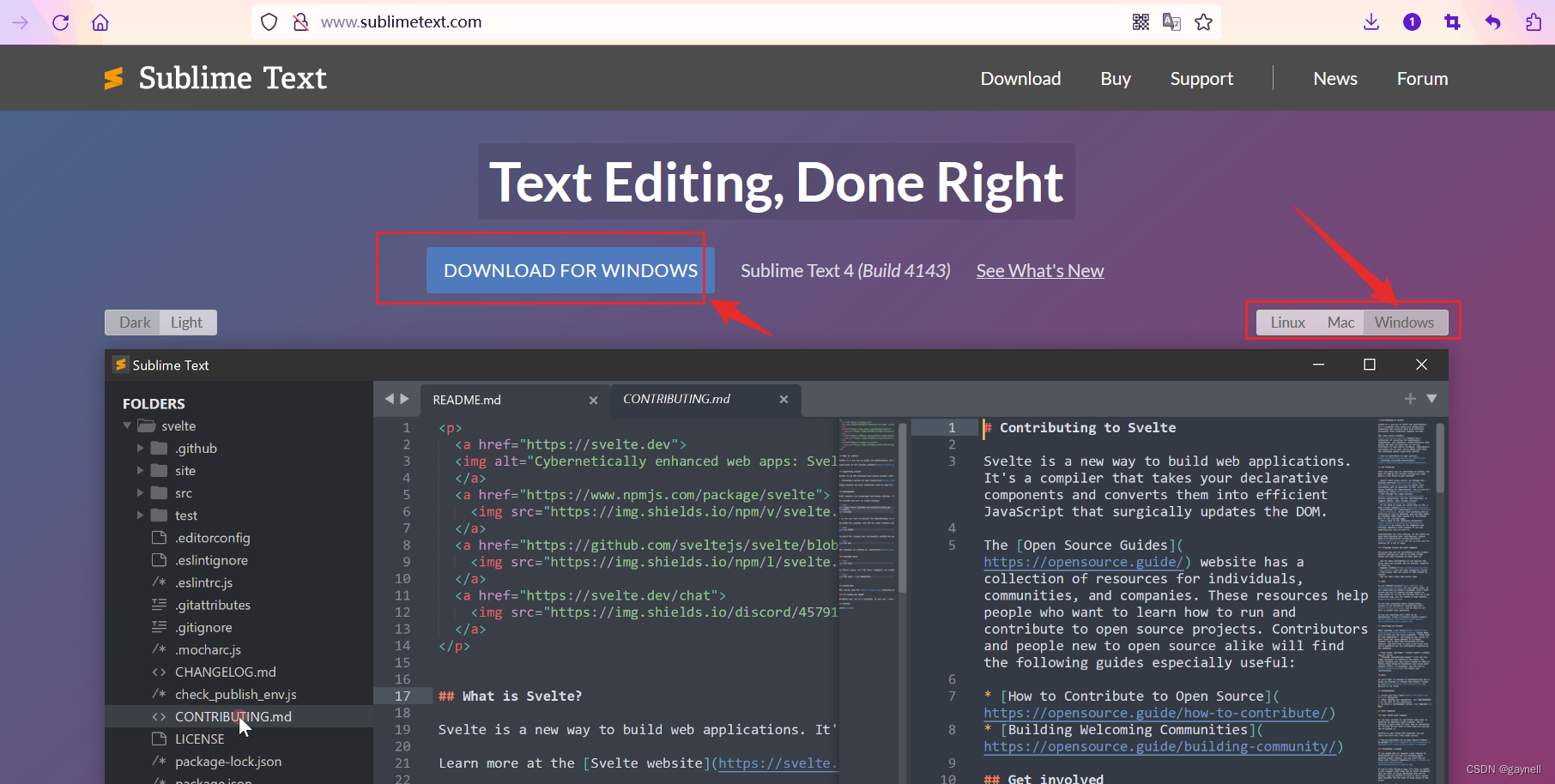The height and width of the screenshot is (784, 1555).
Task: Open the extensions puzzle icon
Action: tap(1534, 22)
